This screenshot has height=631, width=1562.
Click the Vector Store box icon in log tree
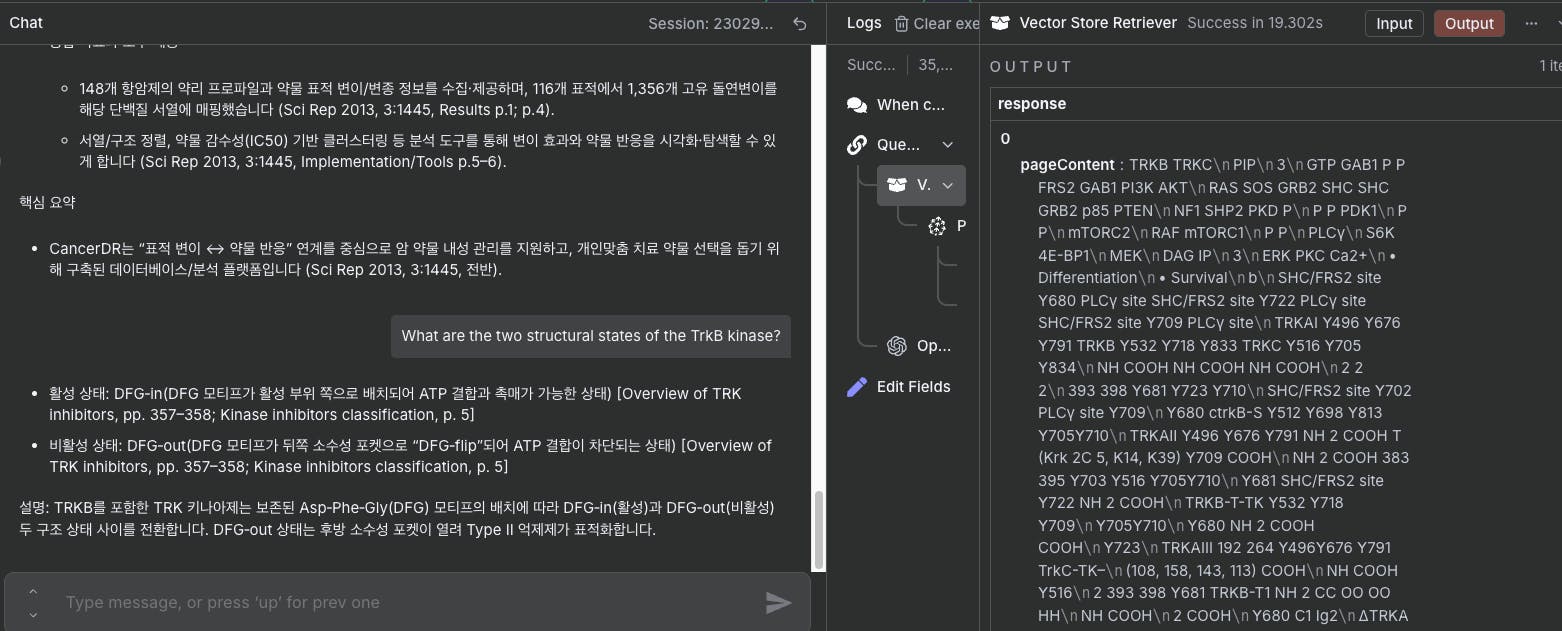point(897,185)
